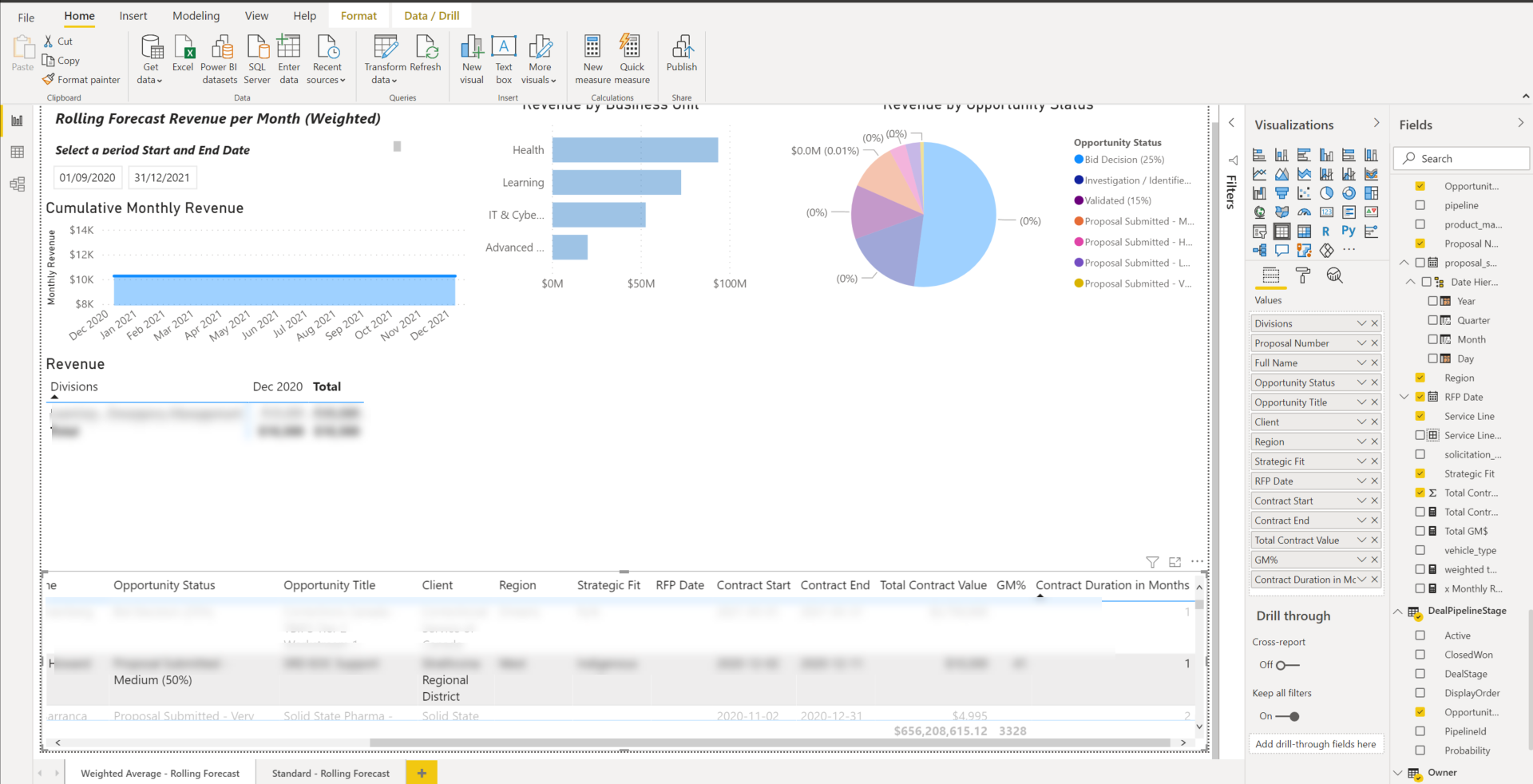
Task: Expand the Filters pane arrow
Action: tap(1231, 123)
